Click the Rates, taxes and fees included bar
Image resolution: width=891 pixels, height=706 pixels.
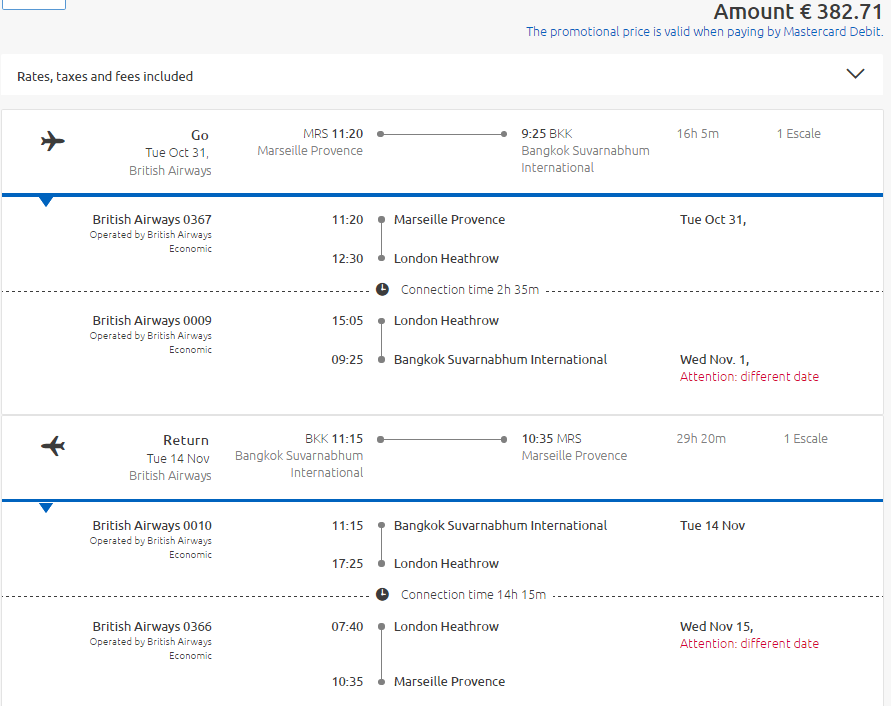tap(442, 74)
